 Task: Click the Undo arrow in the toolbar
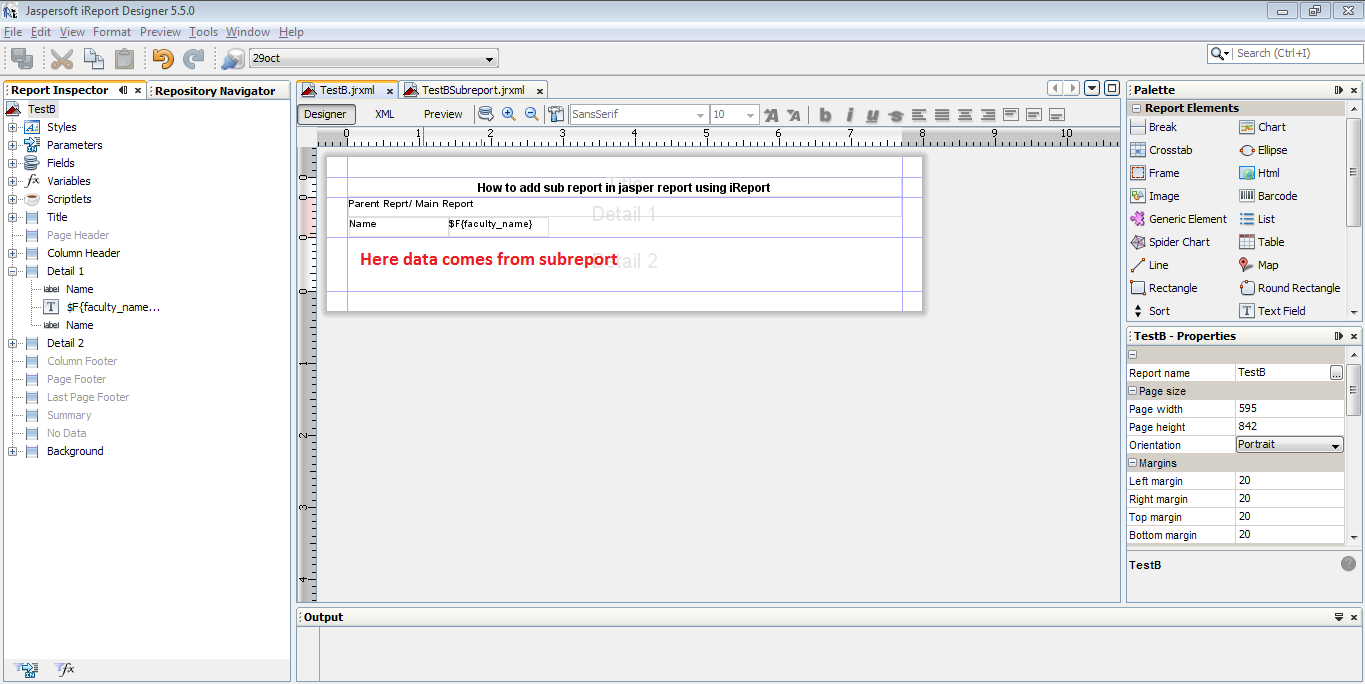point(161,58)
